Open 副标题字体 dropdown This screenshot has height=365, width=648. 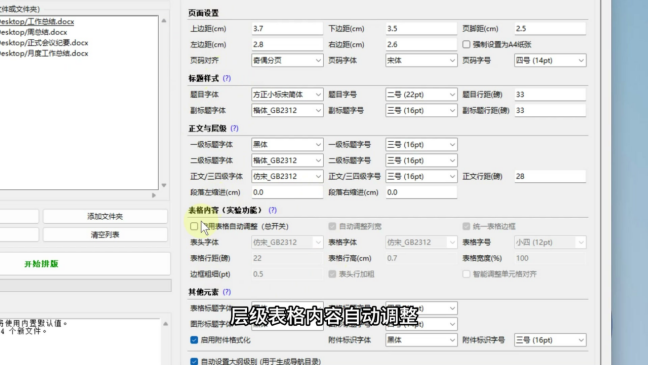point(287,110)
